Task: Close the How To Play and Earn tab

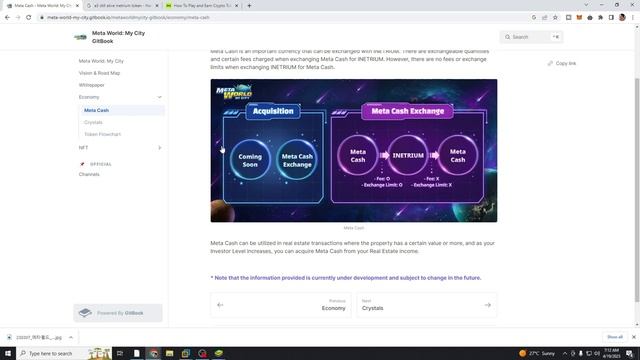Action: [236, 6]
